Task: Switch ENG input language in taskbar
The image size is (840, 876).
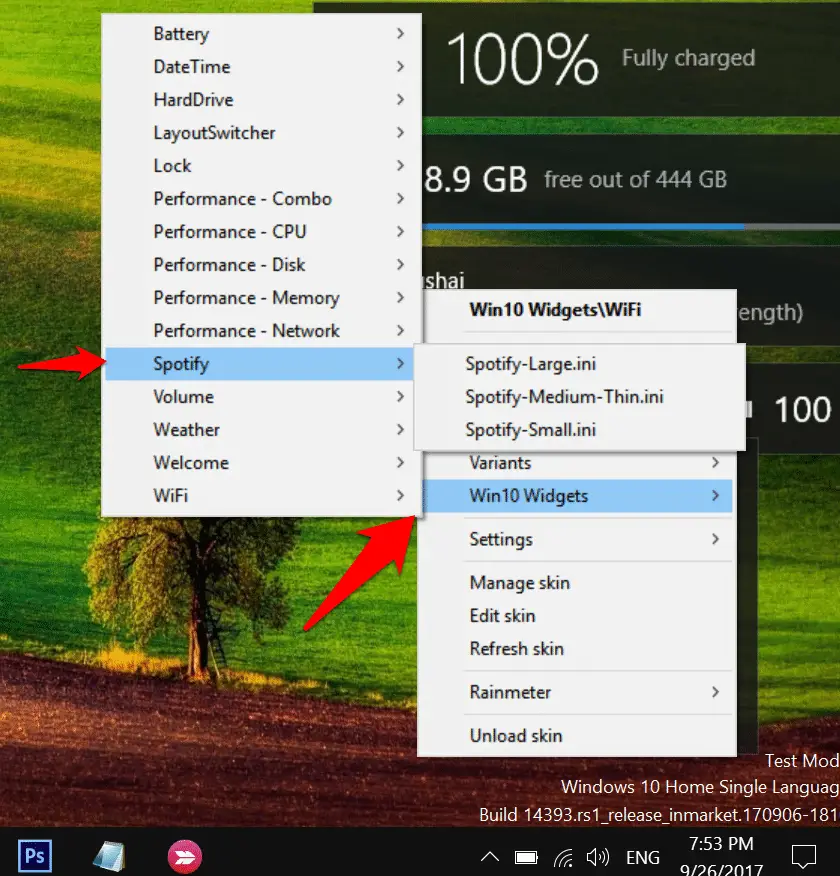Action: click(643, 857)
